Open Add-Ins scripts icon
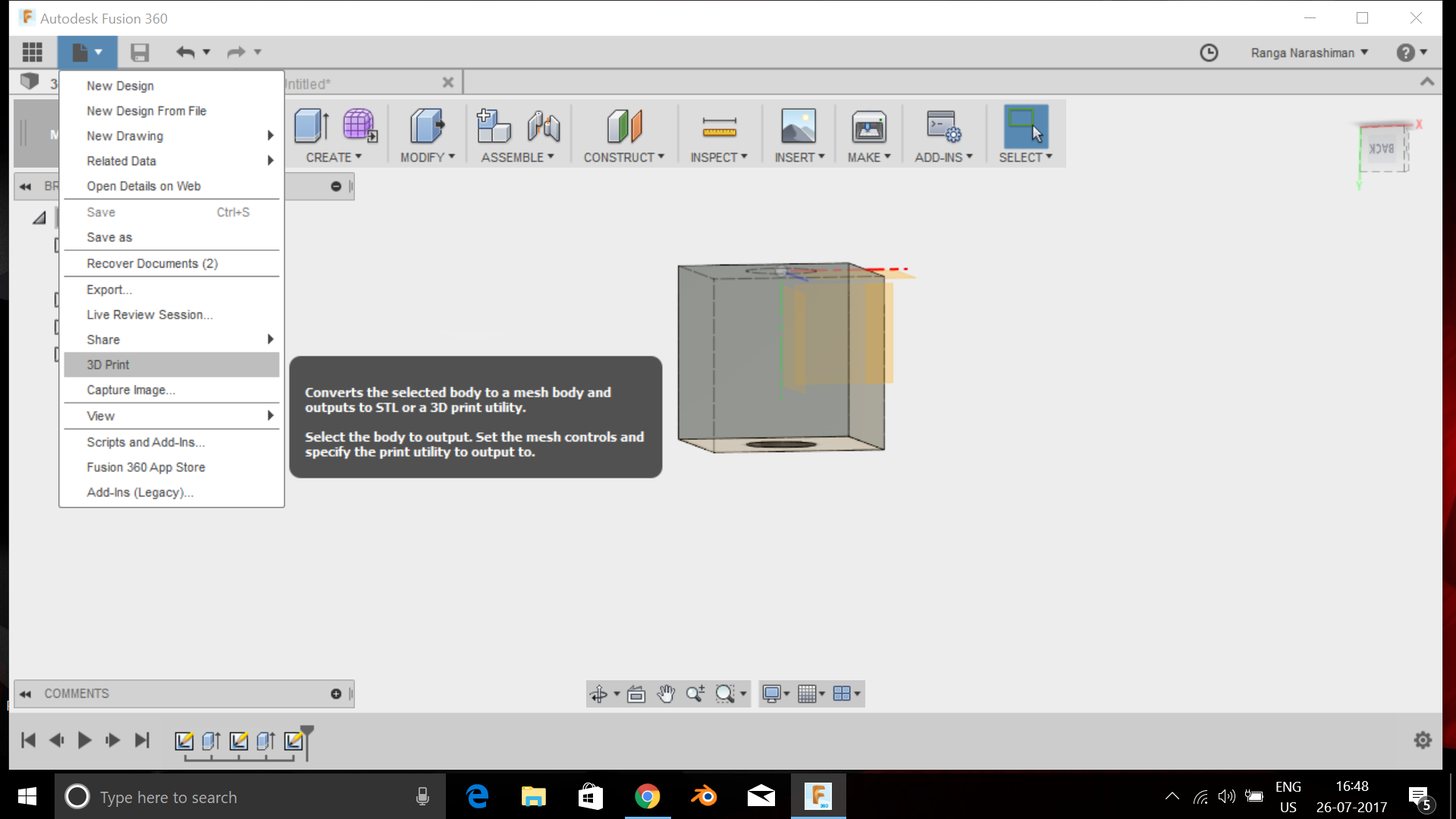This screenshot has height=819, width=1456. pyautogui.click(x=941, y=129)
